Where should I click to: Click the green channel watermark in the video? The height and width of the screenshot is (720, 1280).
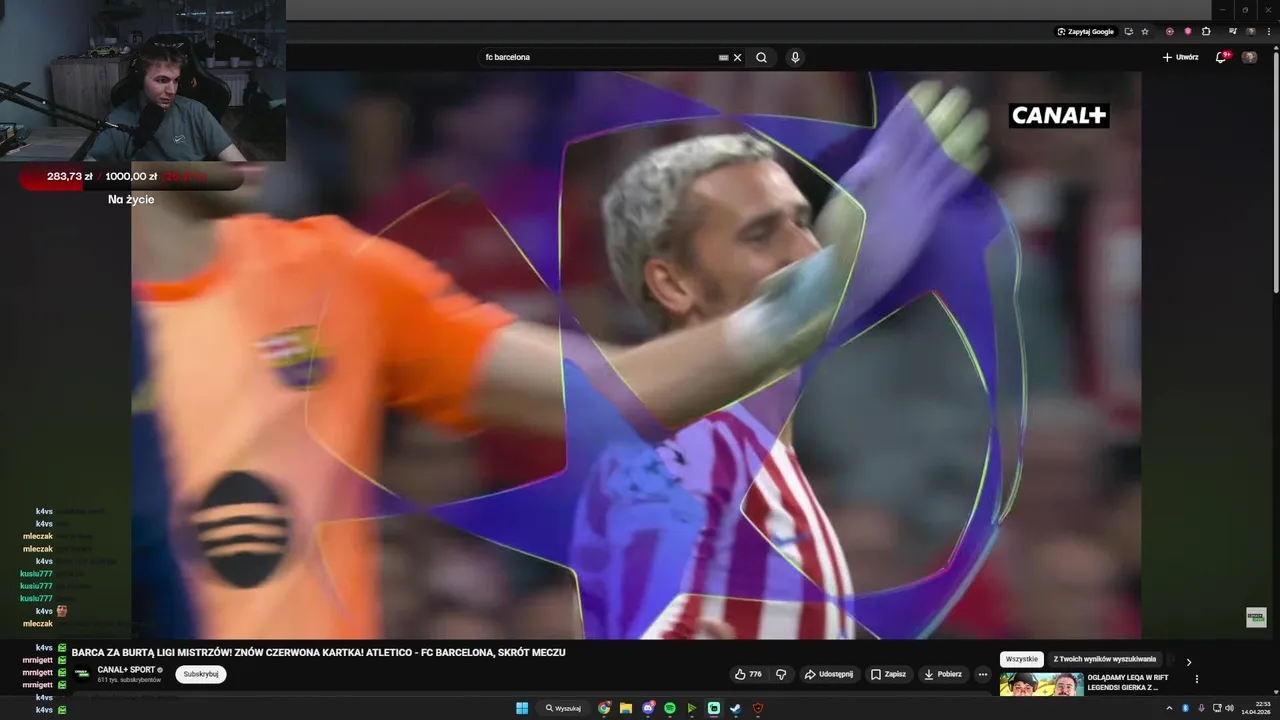pyautogui.click(x=1256, y=617)
